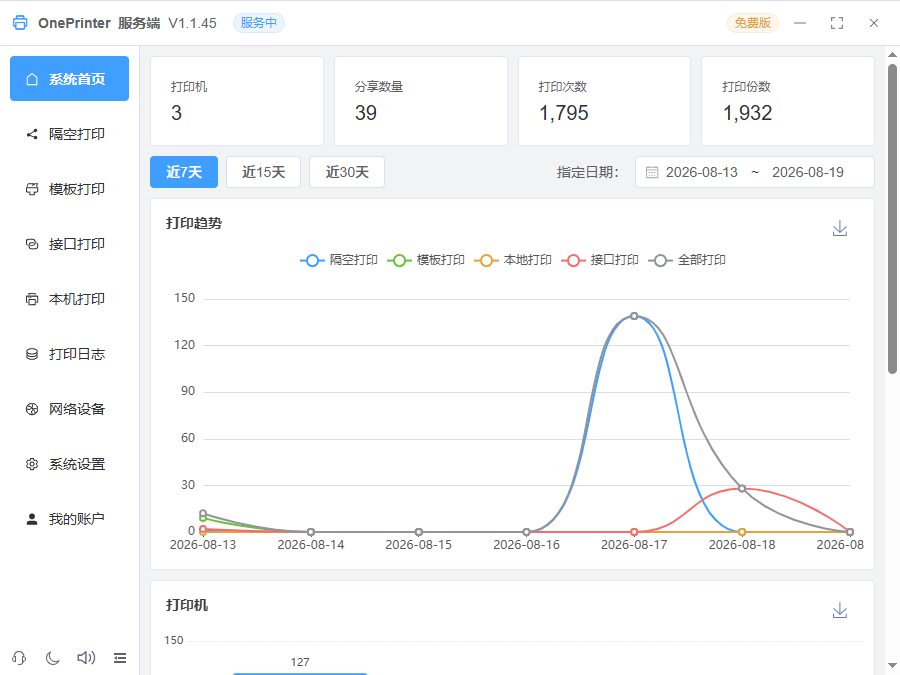Toggle 接口打印 series in chart legend

[x=600, y=260]
